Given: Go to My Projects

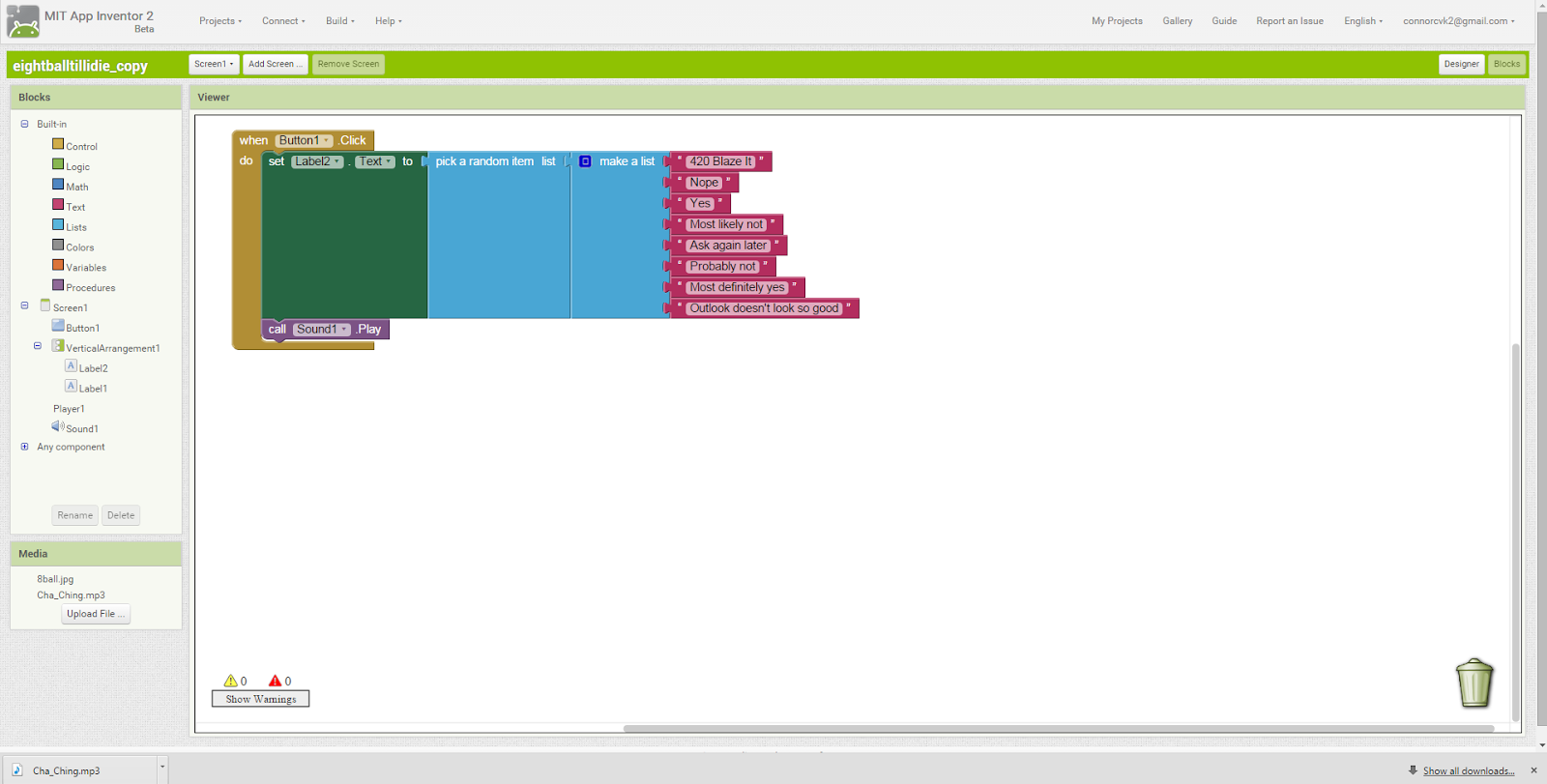Looking at the screenshot, I should pos(1117,21).
